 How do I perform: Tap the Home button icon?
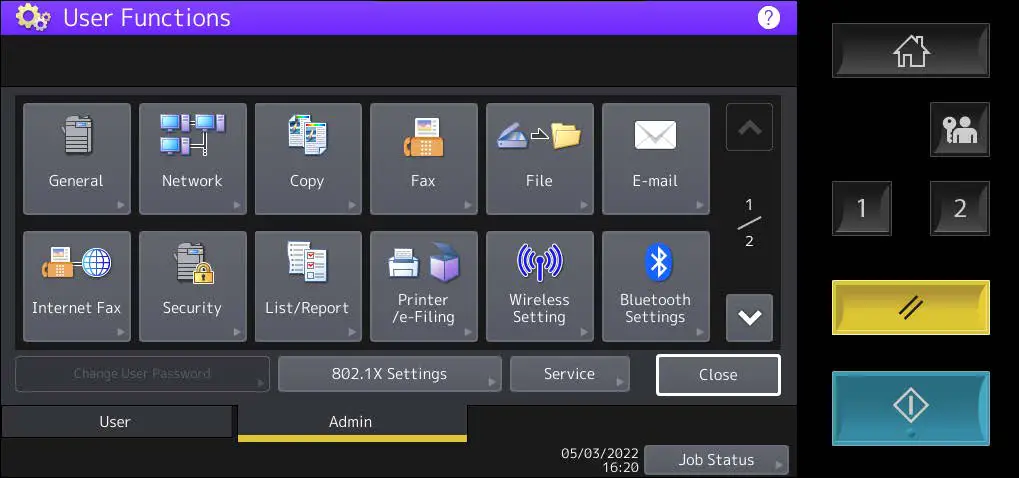(910, 51)
